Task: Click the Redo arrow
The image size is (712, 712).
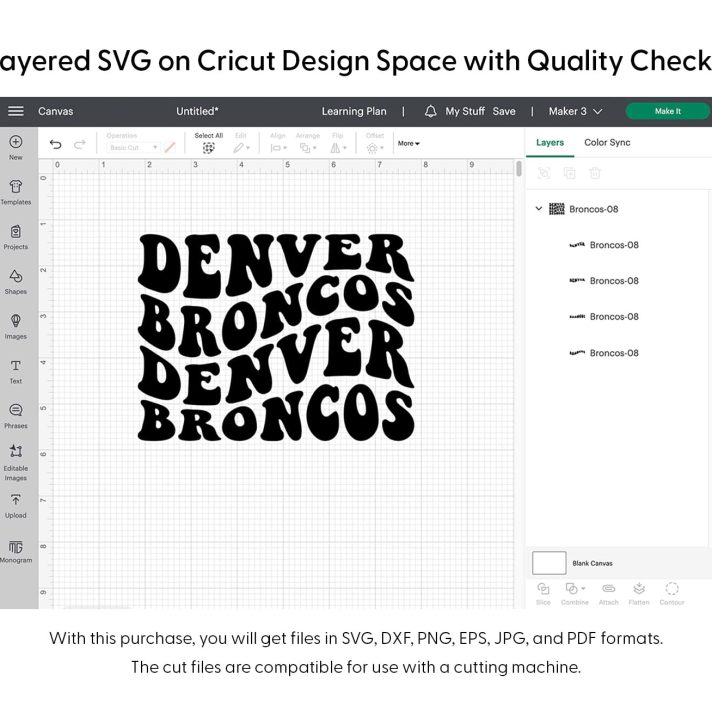Action: [x=80, y=144]
